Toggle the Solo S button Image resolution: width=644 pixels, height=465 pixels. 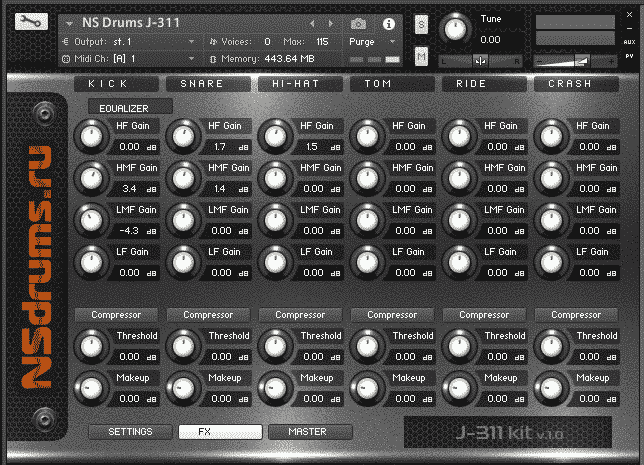coord(421,25)
